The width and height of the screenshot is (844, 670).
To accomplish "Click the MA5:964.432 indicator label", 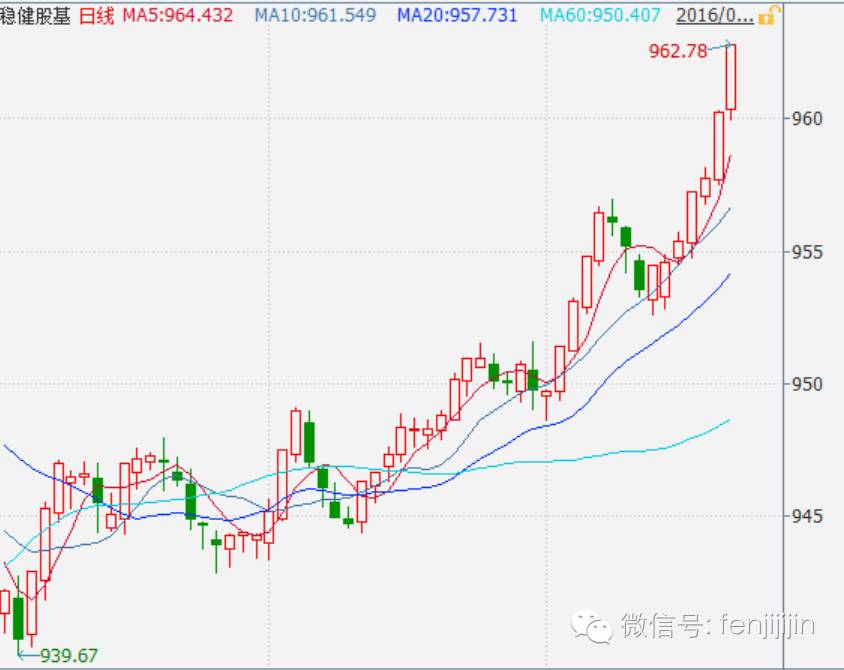I will (178, 15).
